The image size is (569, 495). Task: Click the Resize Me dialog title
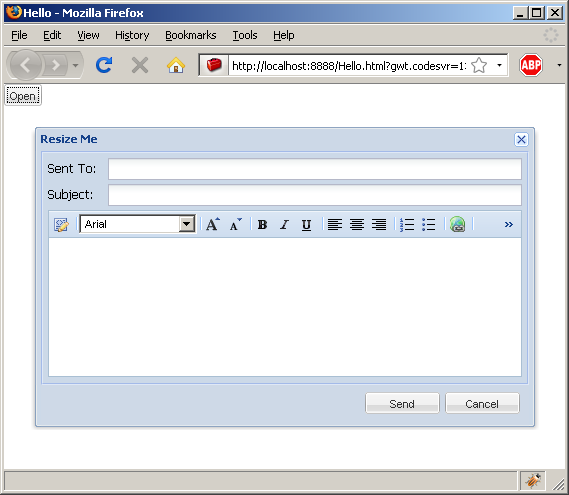click(x=69, y=139)
